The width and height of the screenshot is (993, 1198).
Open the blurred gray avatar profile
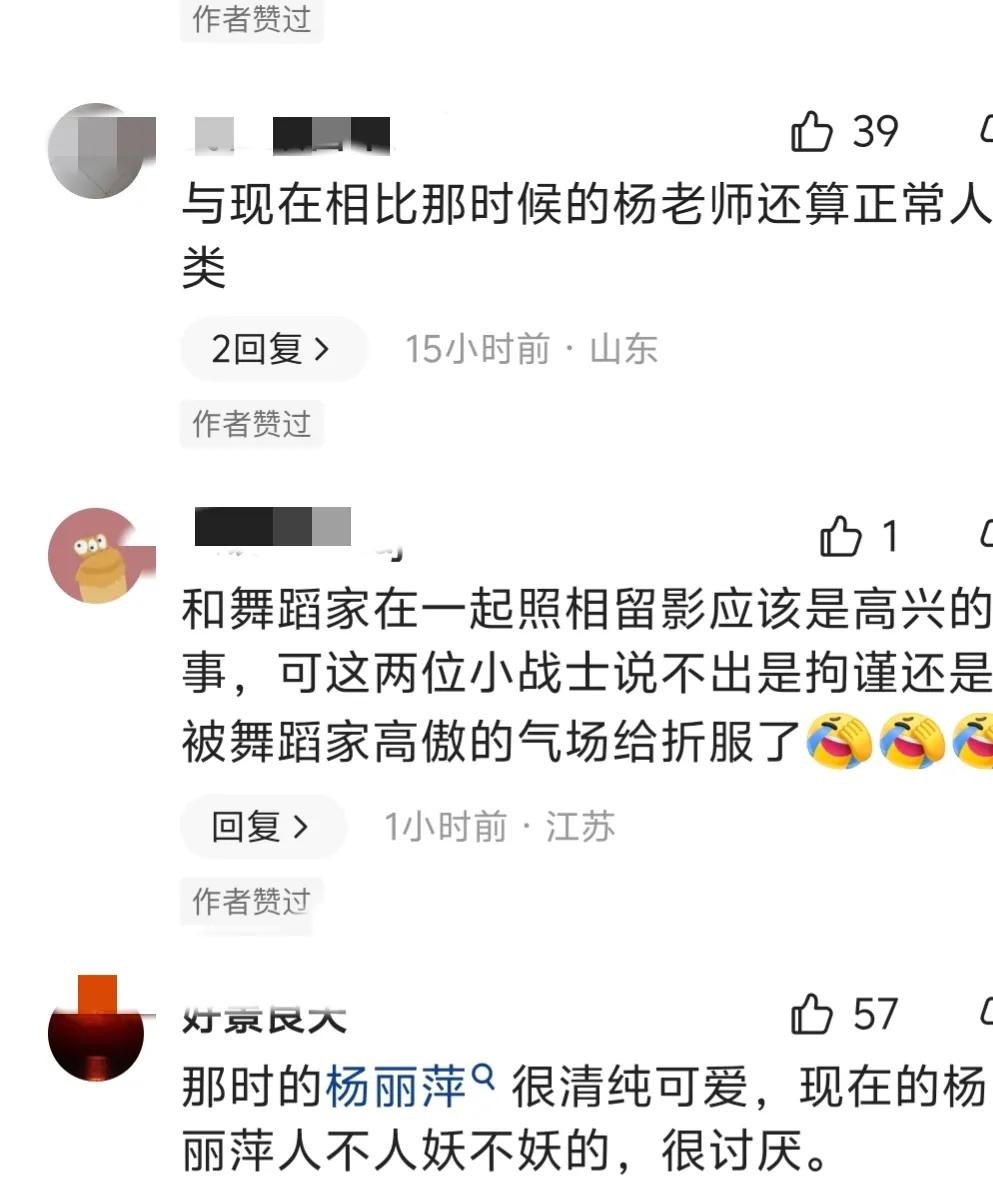(x=96, y=150)
